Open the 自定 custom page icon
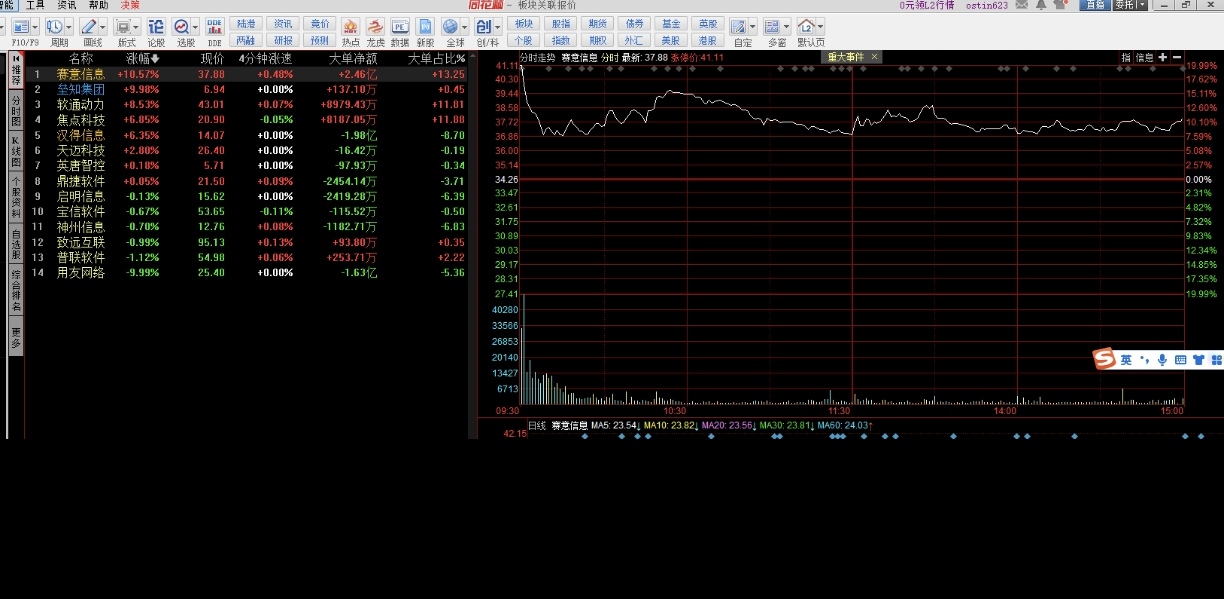 click(x=739, y=26)
